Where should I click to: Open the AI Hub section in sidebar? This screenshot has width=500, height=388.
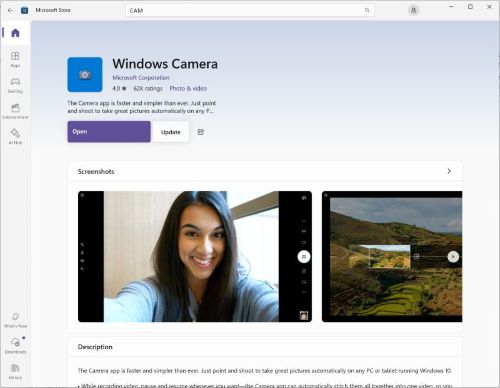[15, 137]
